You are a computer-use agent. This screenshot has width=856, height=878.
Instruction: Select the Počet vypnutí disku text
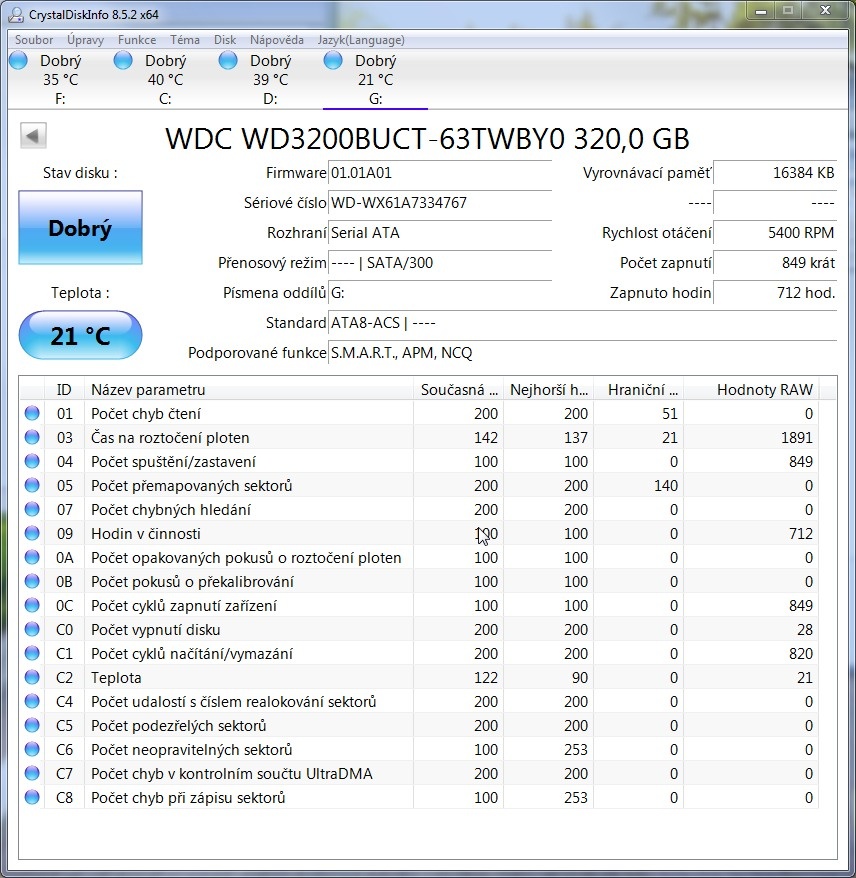[x=156, y=630]
